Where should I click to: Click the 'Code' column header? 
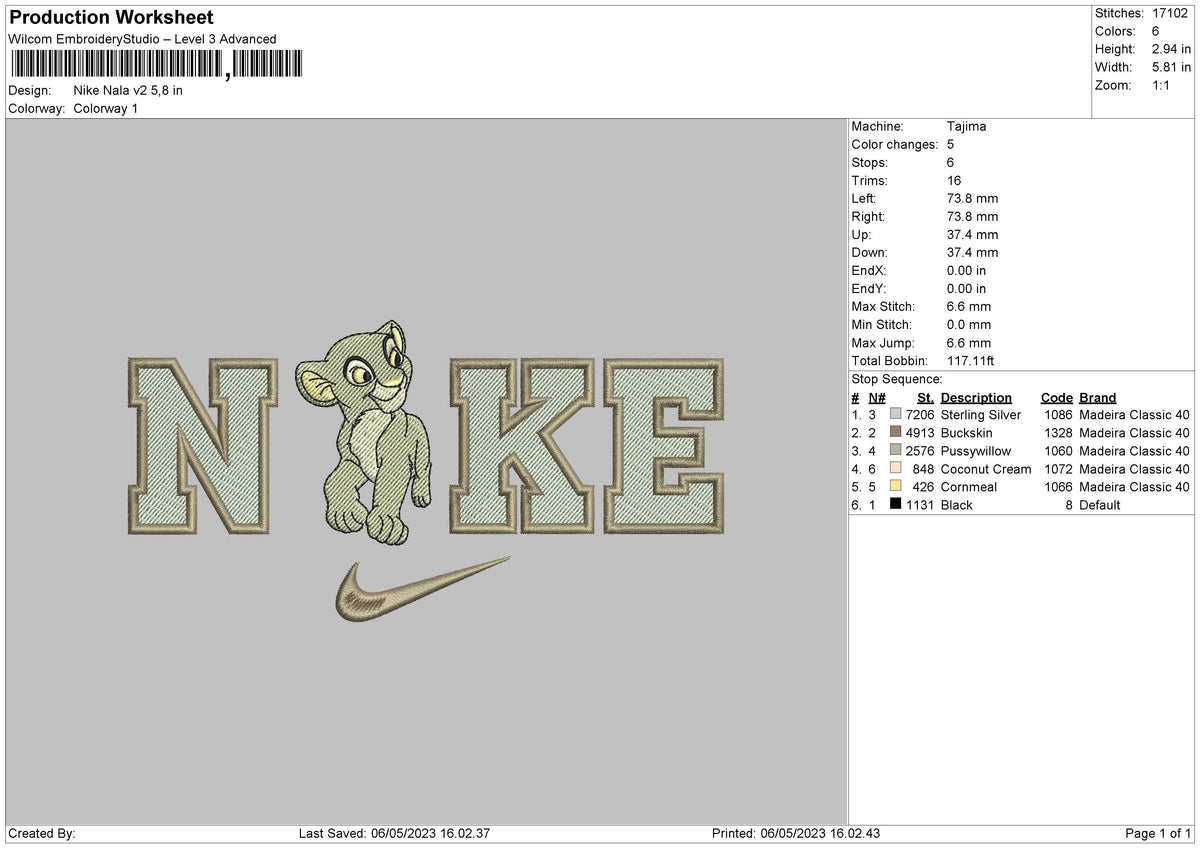tap(1057, 398)
